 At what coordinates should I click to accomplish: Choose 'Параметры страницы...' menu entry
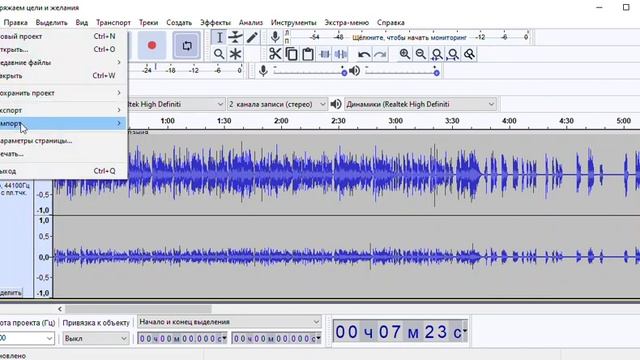click(x=62, y=141)
